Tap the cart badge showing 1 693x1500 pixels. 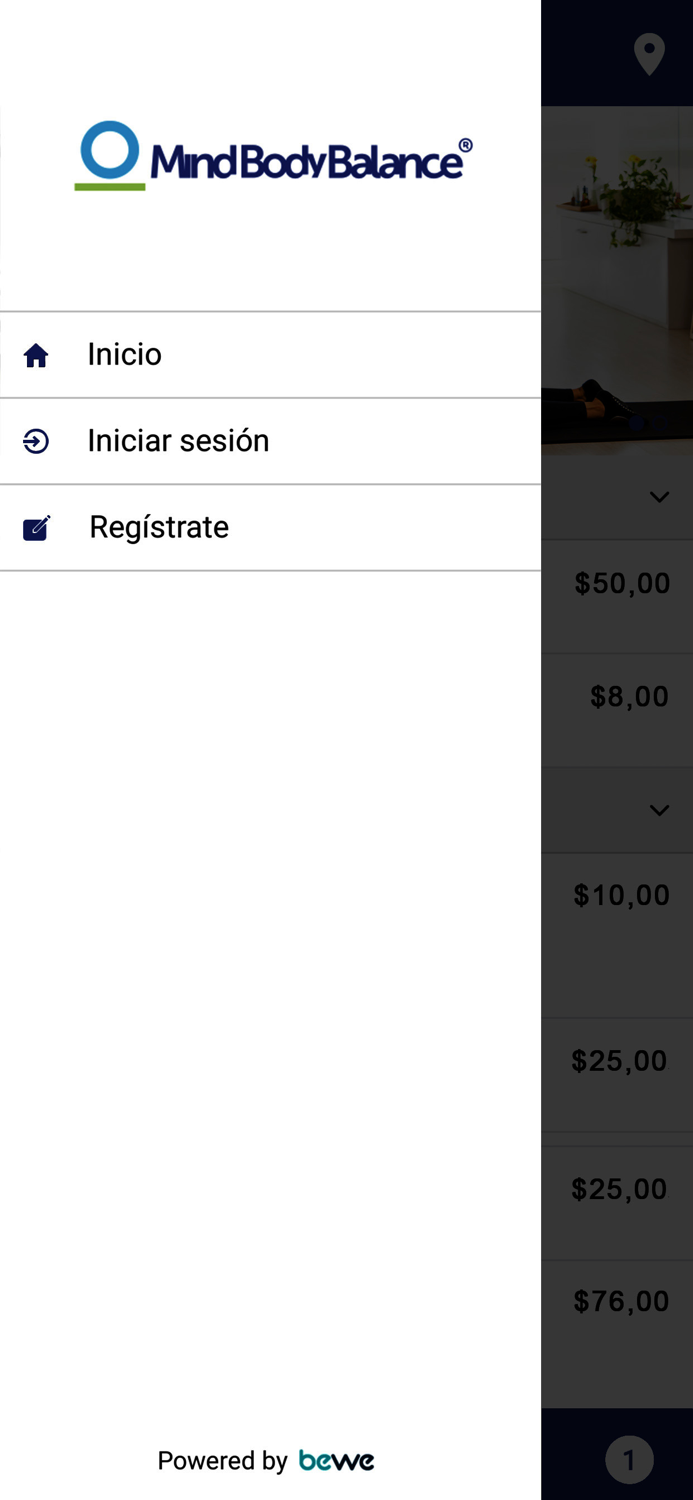point(629,1461)
